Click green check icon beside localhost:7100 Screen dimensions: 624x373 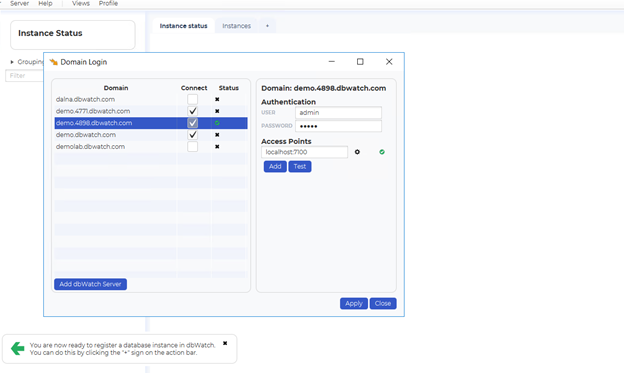382,152
